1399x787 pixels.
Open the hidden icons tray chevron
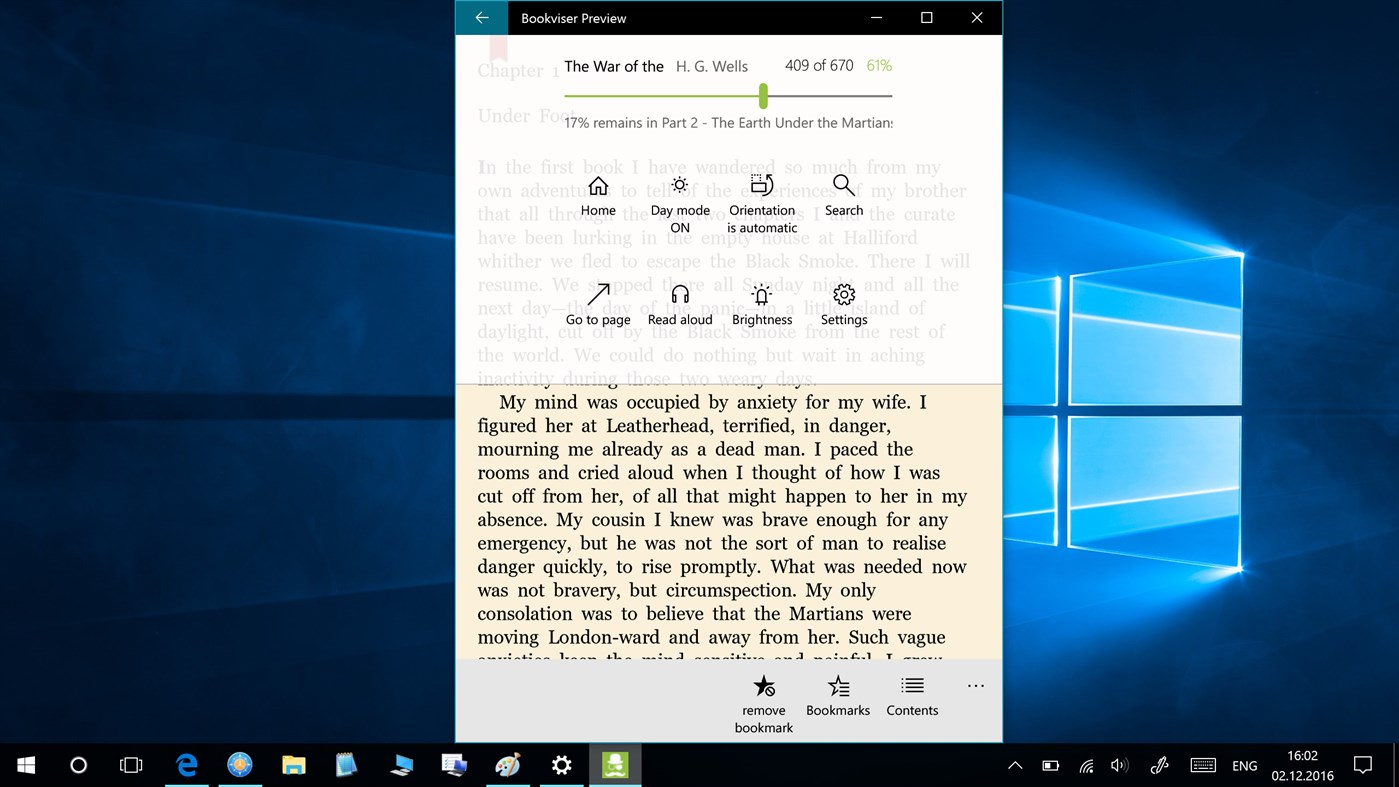coord(1014,765)
